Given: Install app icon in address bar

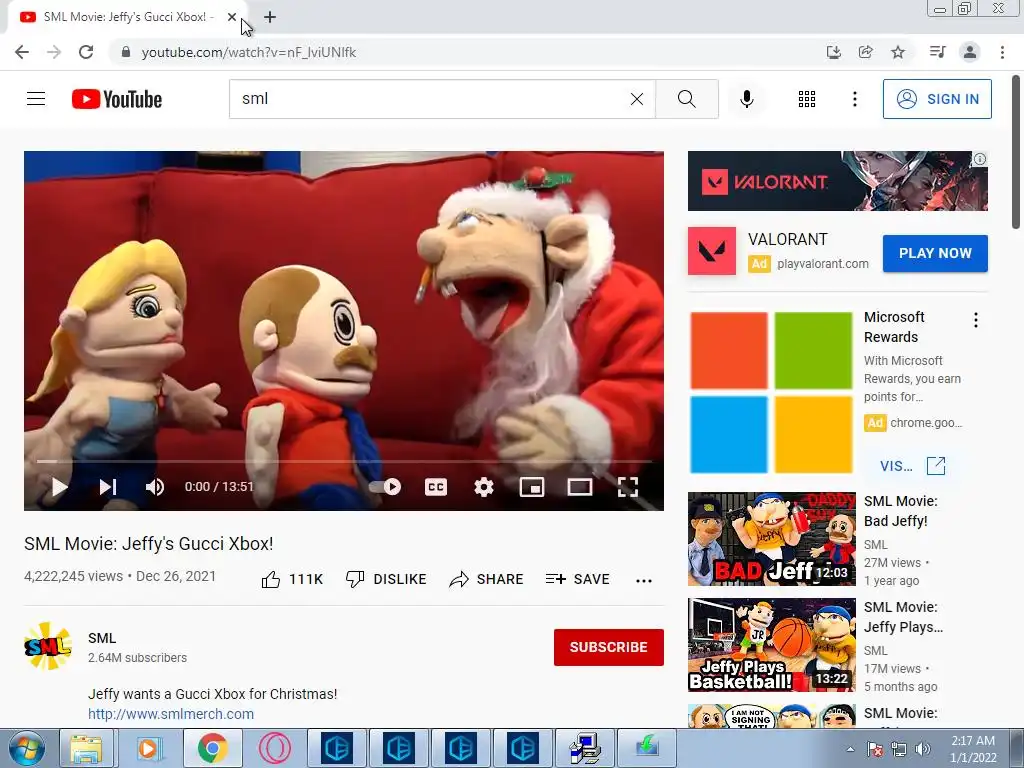Looking at the screenshot, I should point(833,52).
